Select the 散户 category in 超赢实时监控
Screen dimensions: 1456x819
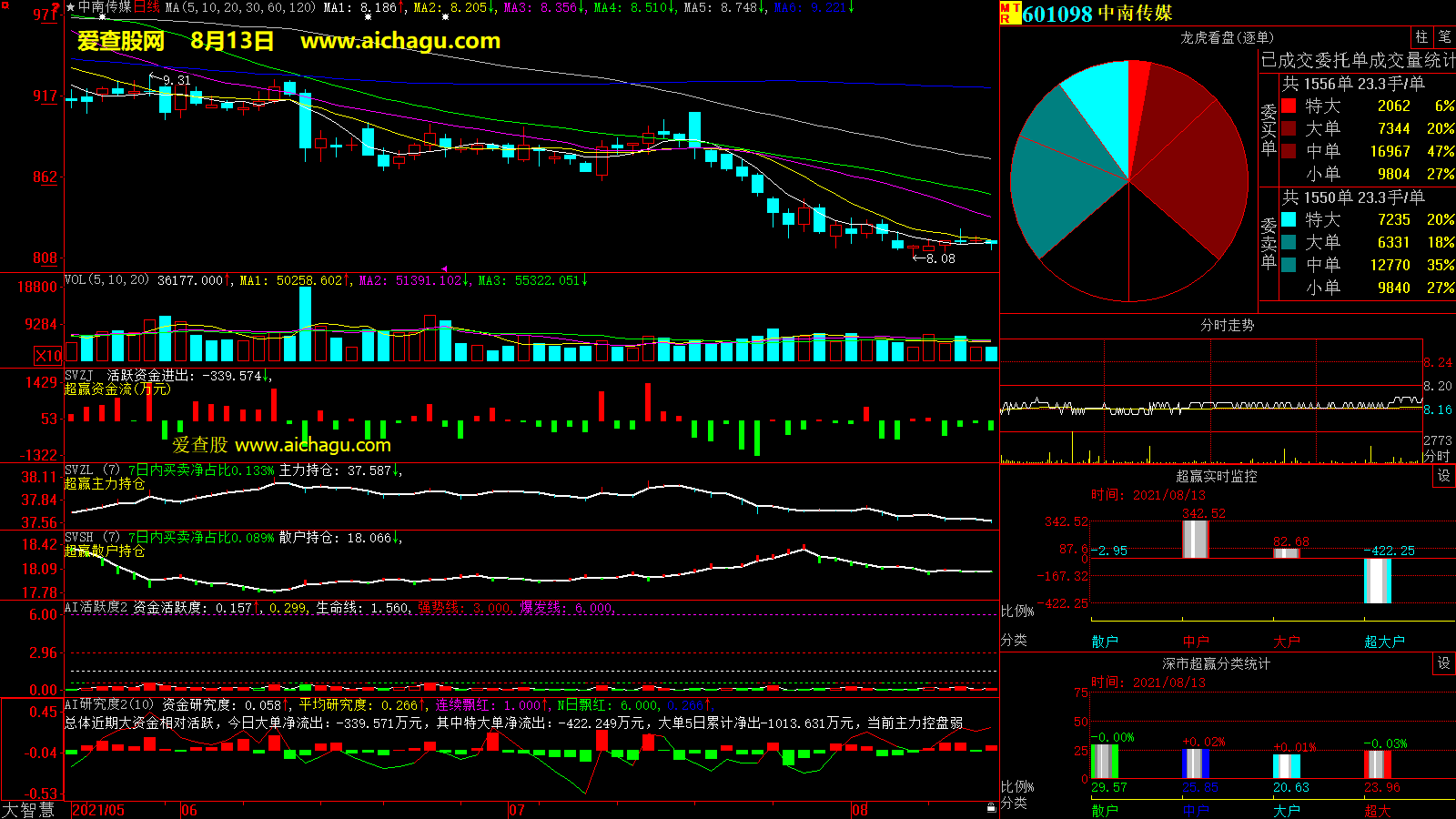[x=1105, y=642]
